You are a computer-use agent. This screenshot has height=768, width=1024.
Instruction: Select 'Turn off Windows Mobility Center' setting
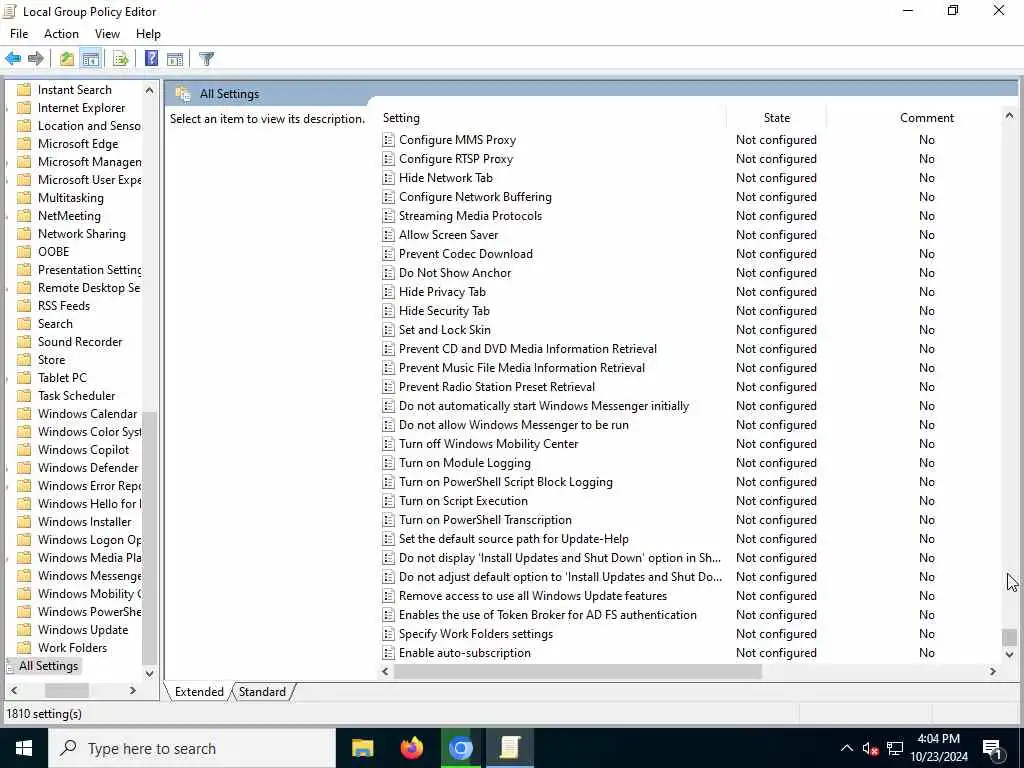click(x=488, y=444)
